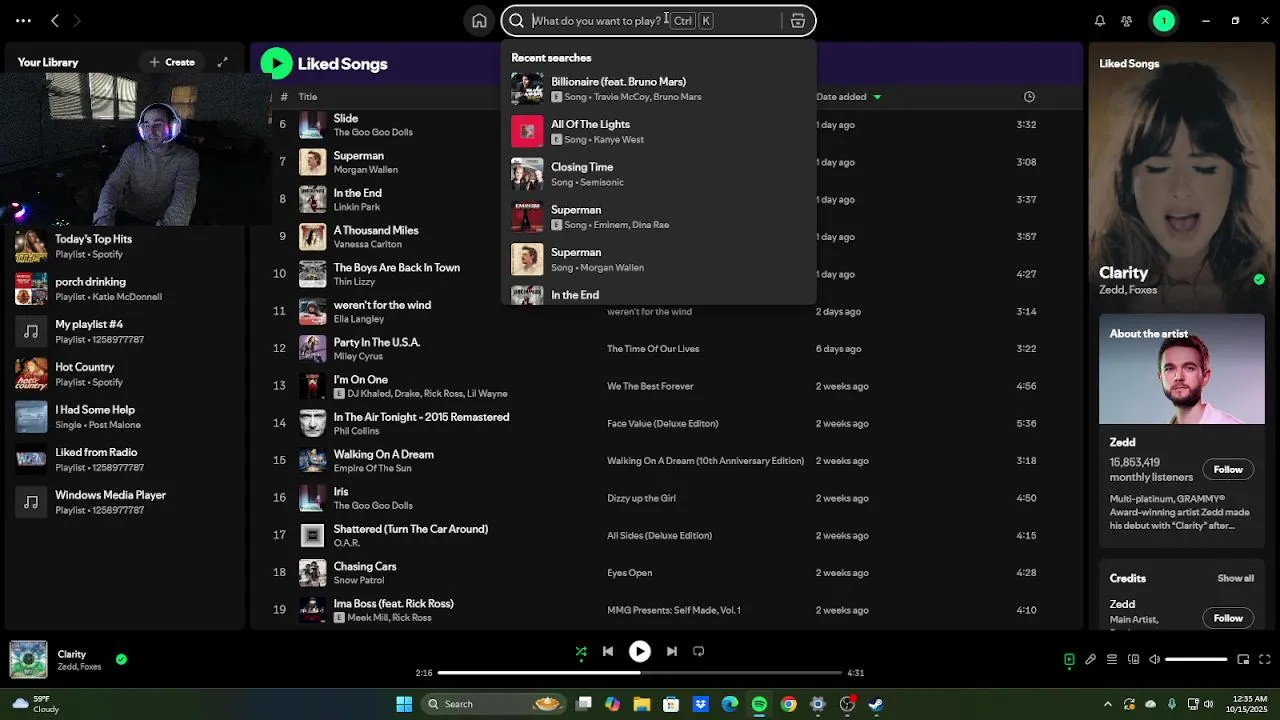Toggle Now Playing view panel
The image size is (1280, 720).
[1069, 659]
